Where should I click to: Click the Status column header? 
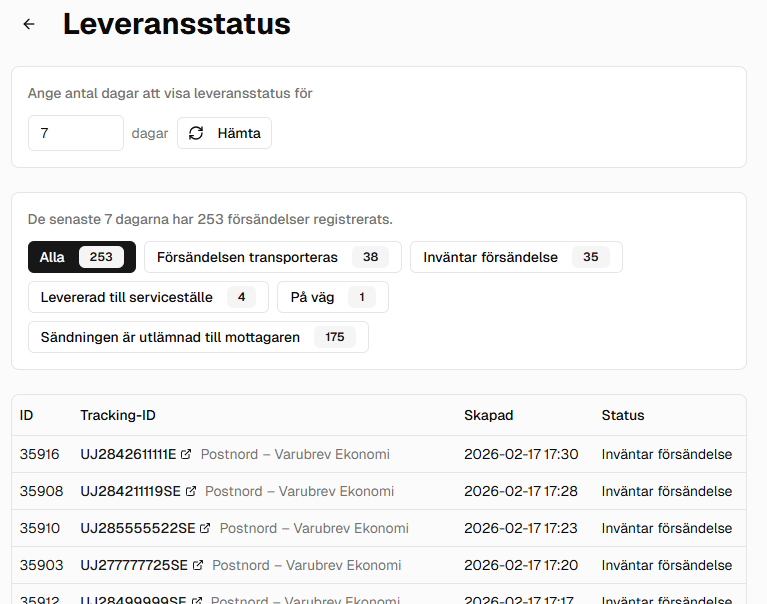pos(623,415)
